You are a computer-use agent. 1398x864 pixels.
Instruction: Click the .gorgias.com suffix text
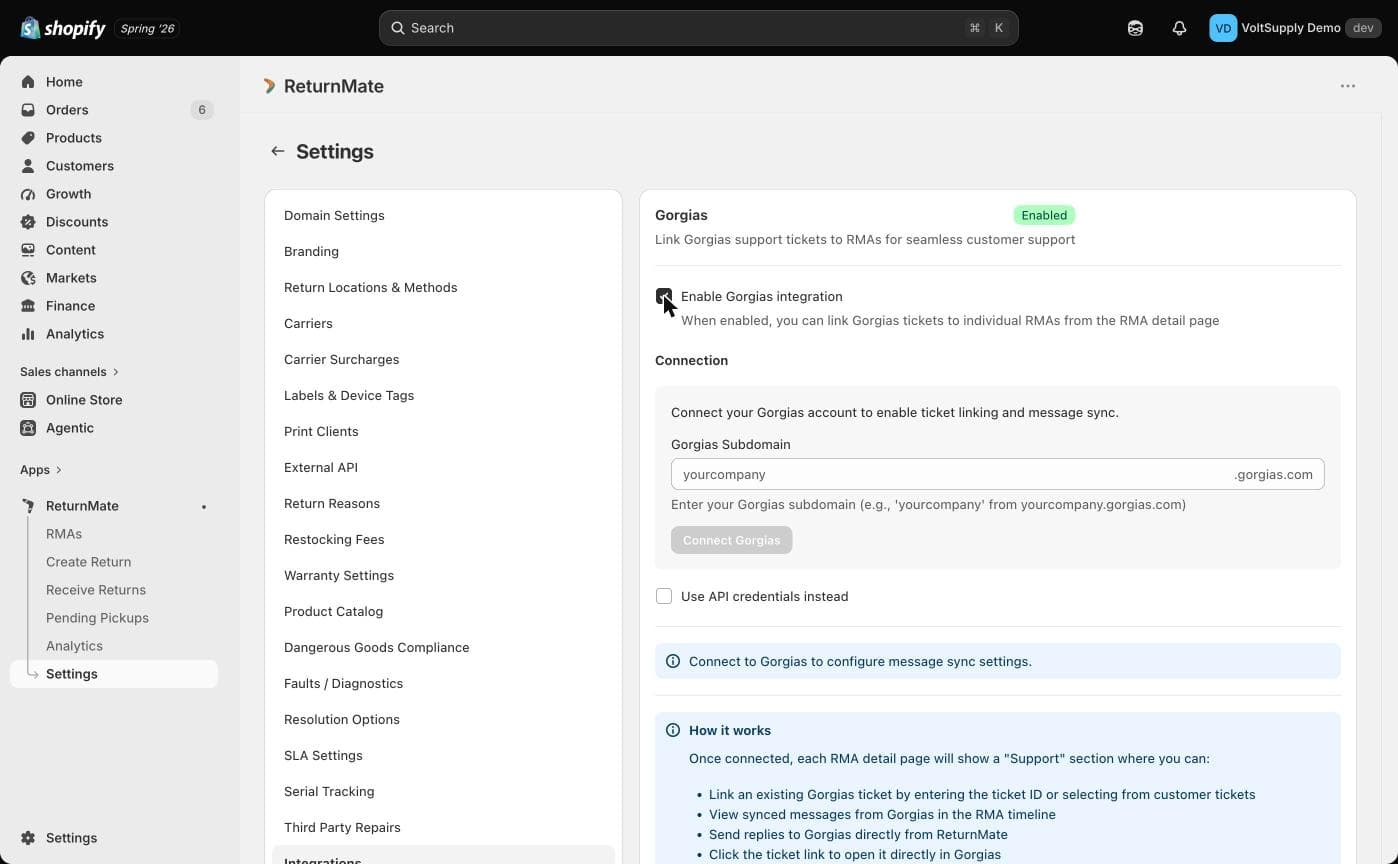[1273, 474]
